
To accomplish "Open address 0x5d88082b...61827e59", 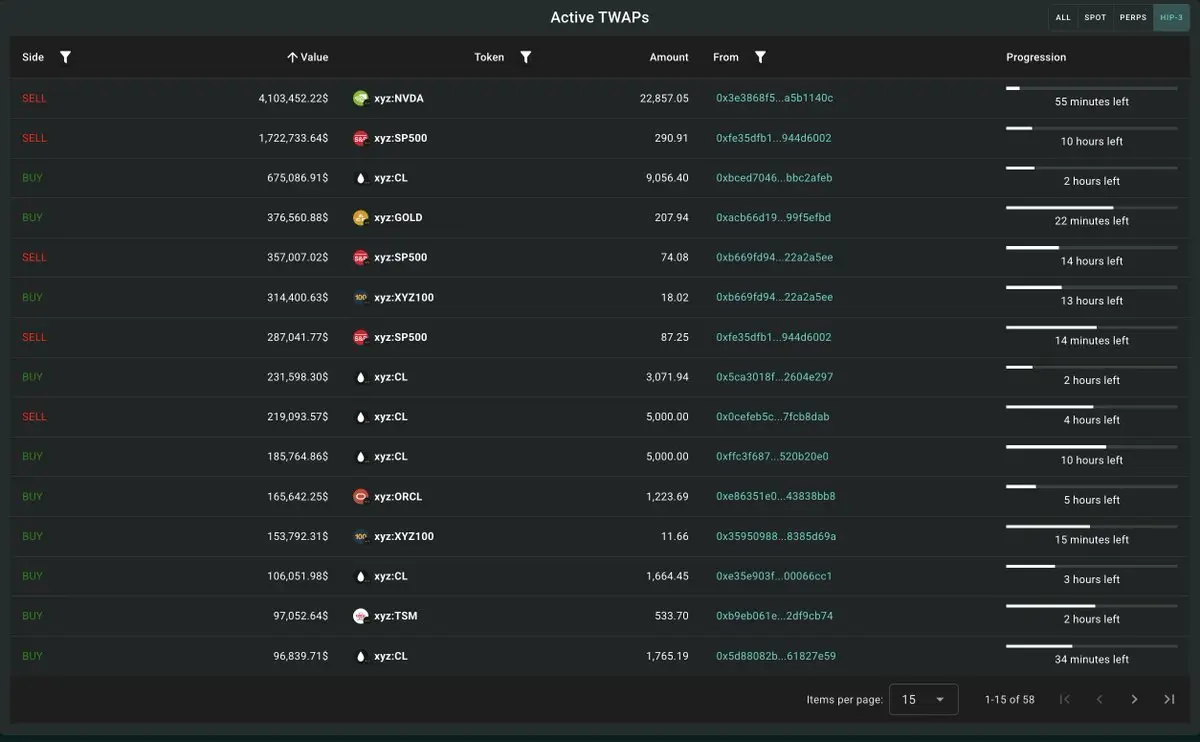I will pyautogui.click(x=776, y=656).
